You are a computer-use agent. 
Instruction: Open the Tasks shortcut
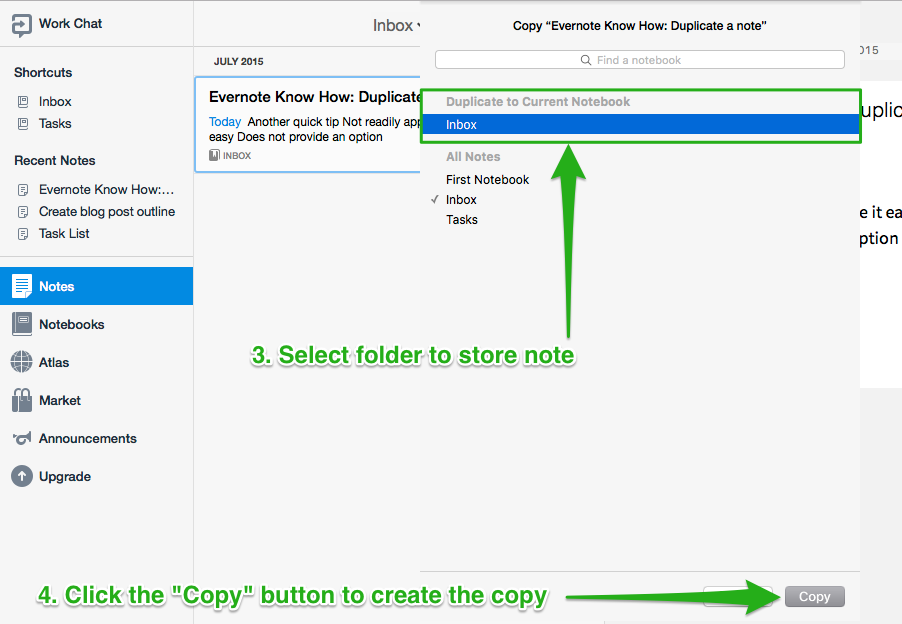[55, 124]
